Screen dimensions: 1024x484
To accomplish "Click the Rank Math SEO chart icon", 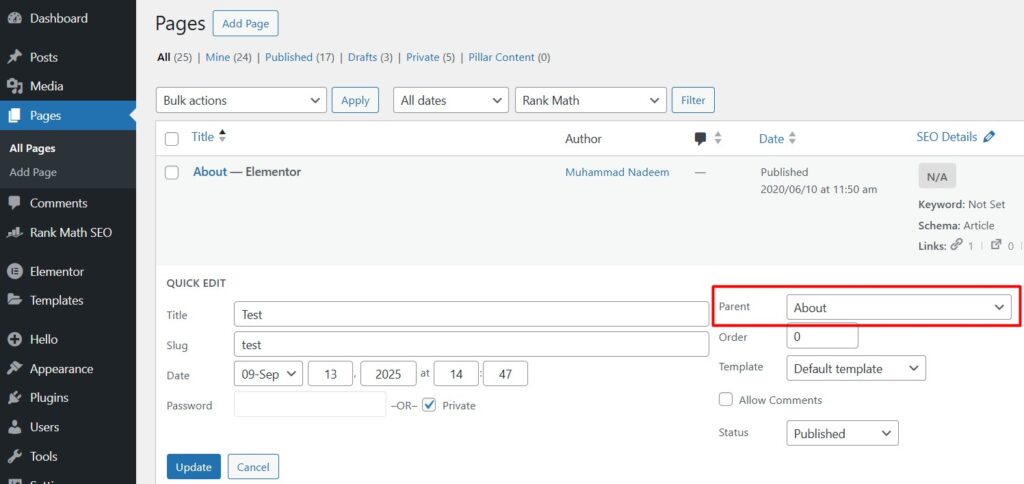I will (14, 233).
